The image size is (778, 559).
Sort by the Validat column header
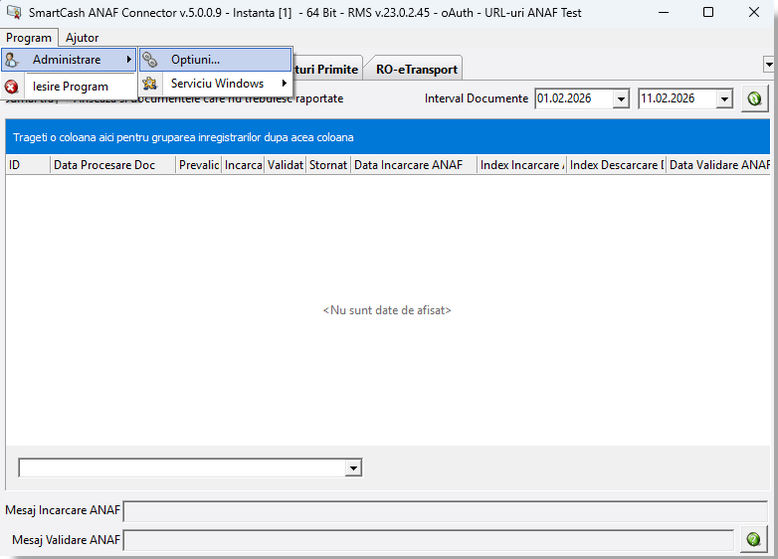pos(285,165)
